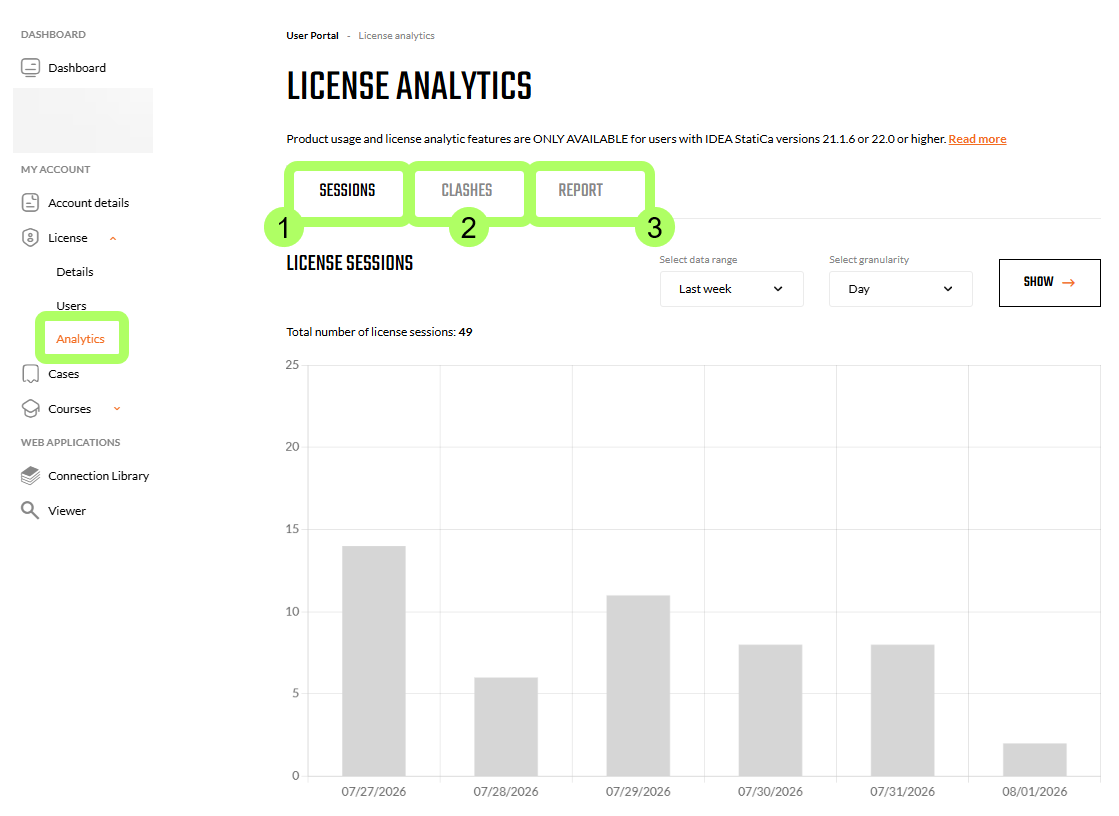Switch to the Report tab
1119x816 pixels.
(581, 191)
